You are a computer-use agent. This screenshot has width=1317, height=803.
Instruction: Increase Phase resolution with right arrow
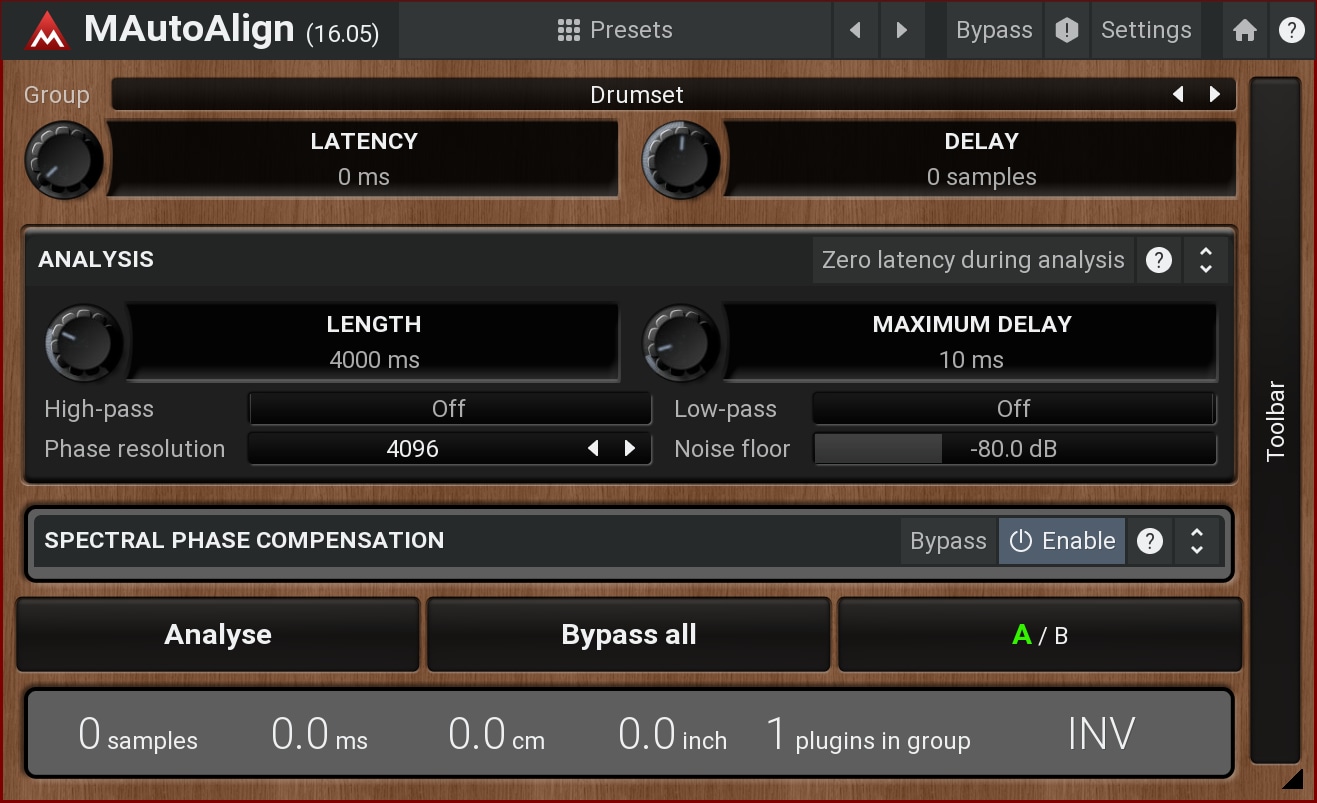pyautogui.click(x=630, y=449)
